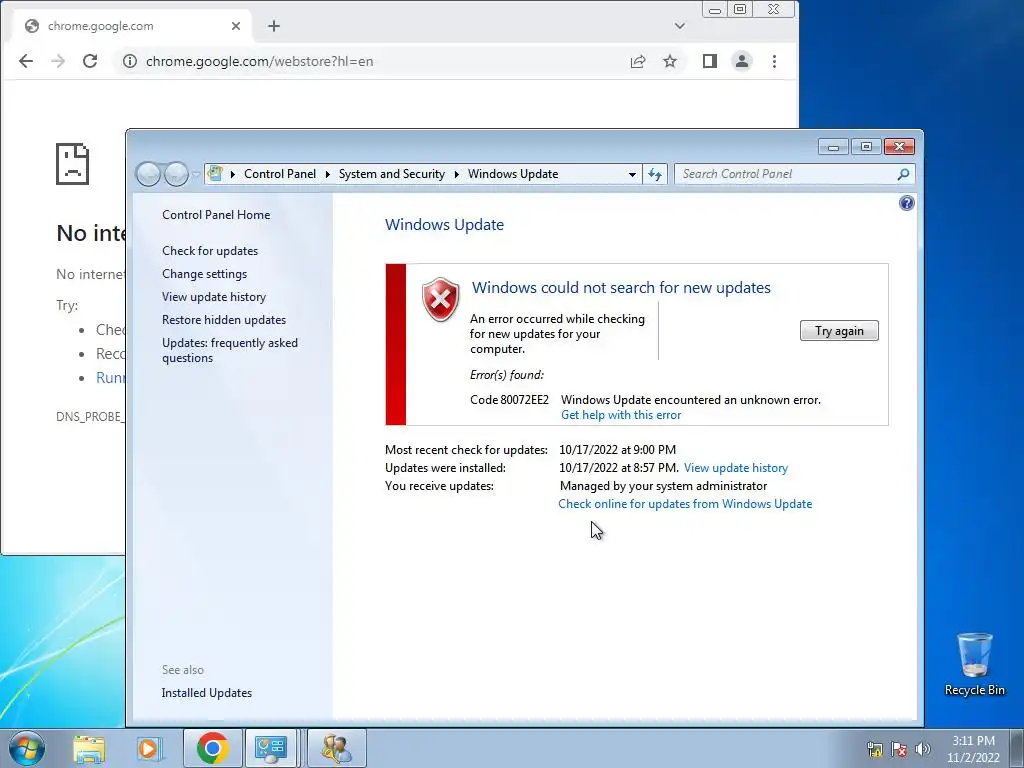
Task: Click Chrome's forward arrow
Action: click(x=58, y=61)
